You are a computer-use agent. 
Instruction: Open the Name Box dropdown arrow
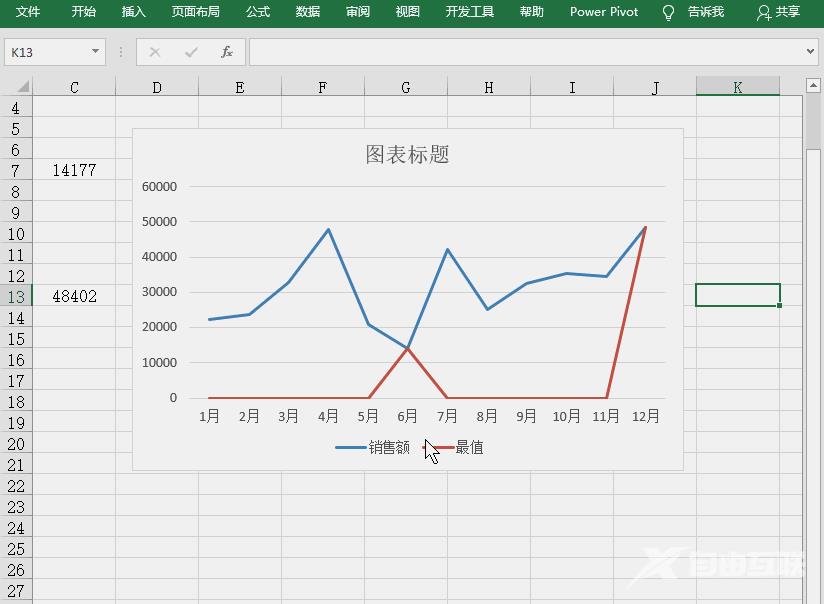coord(93,51)
